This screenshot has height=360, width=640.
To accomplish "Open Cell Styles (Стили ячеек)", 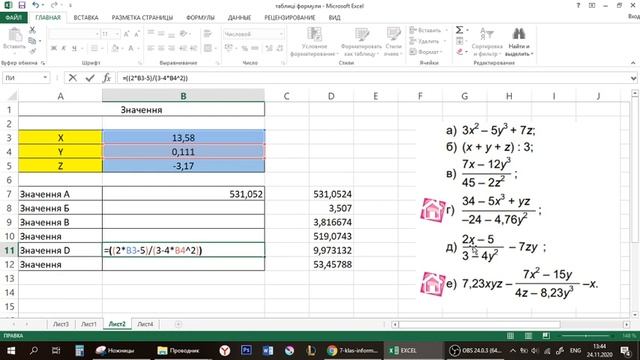I will (393, 42).
